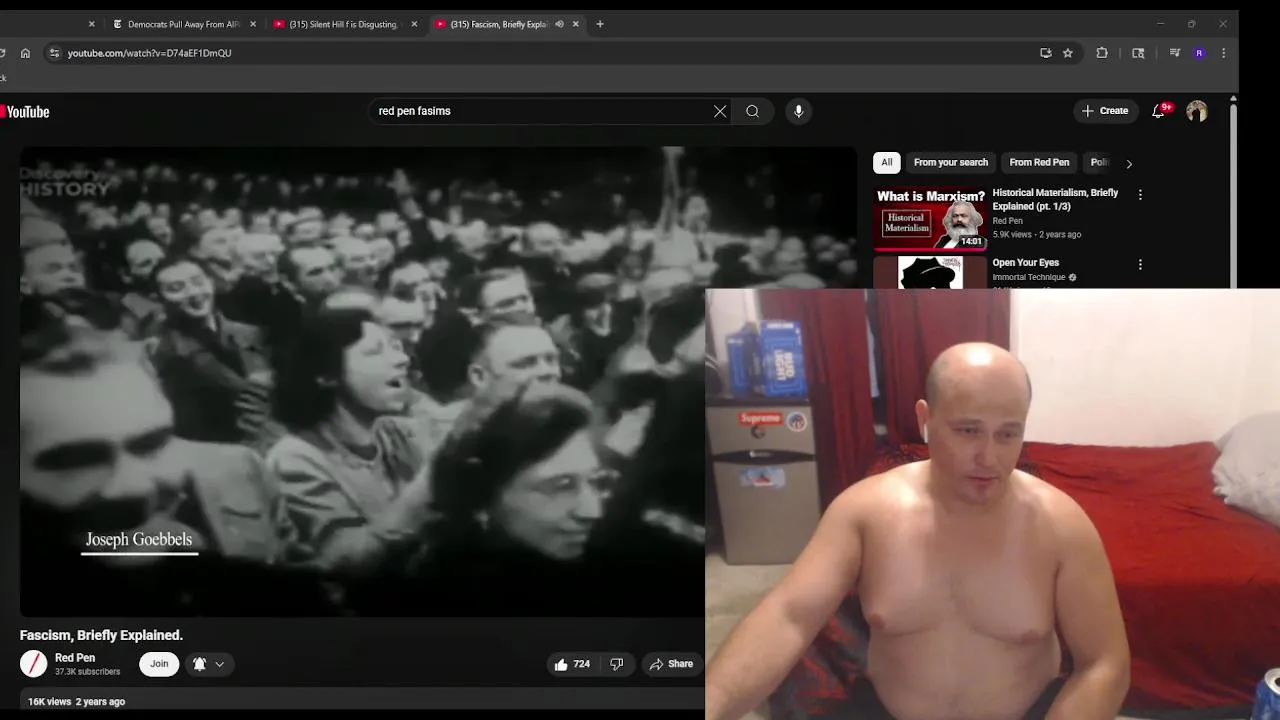Clear the search box text with X
Screen dimensions: 1280x720
coord(720,111)
